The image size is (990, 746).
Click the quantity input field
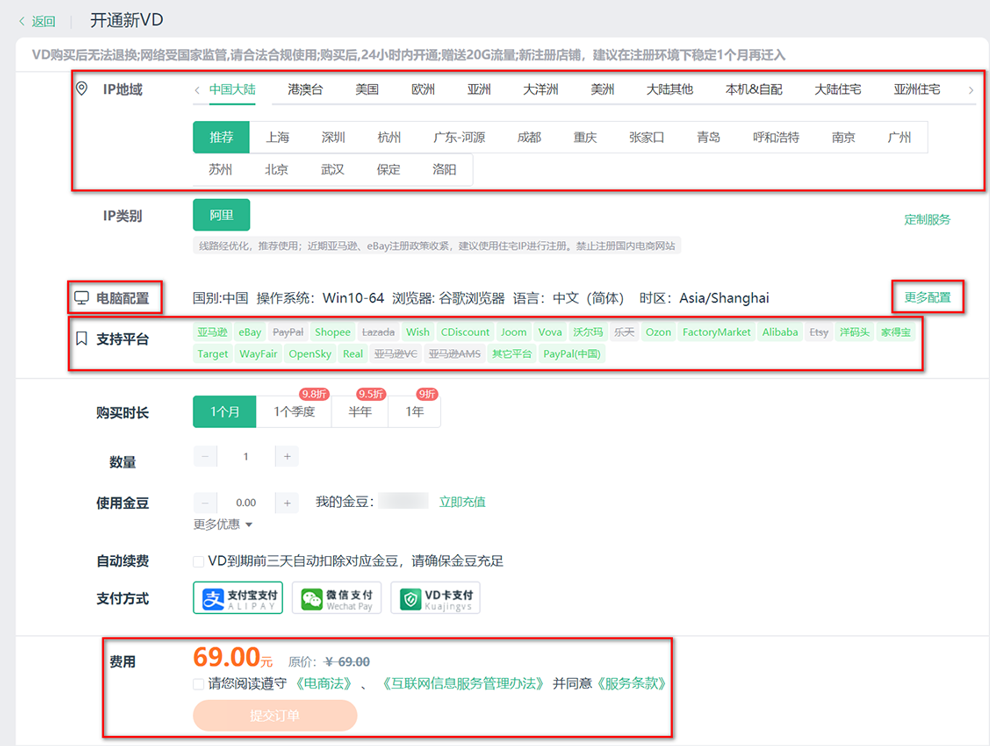[246, 456]
